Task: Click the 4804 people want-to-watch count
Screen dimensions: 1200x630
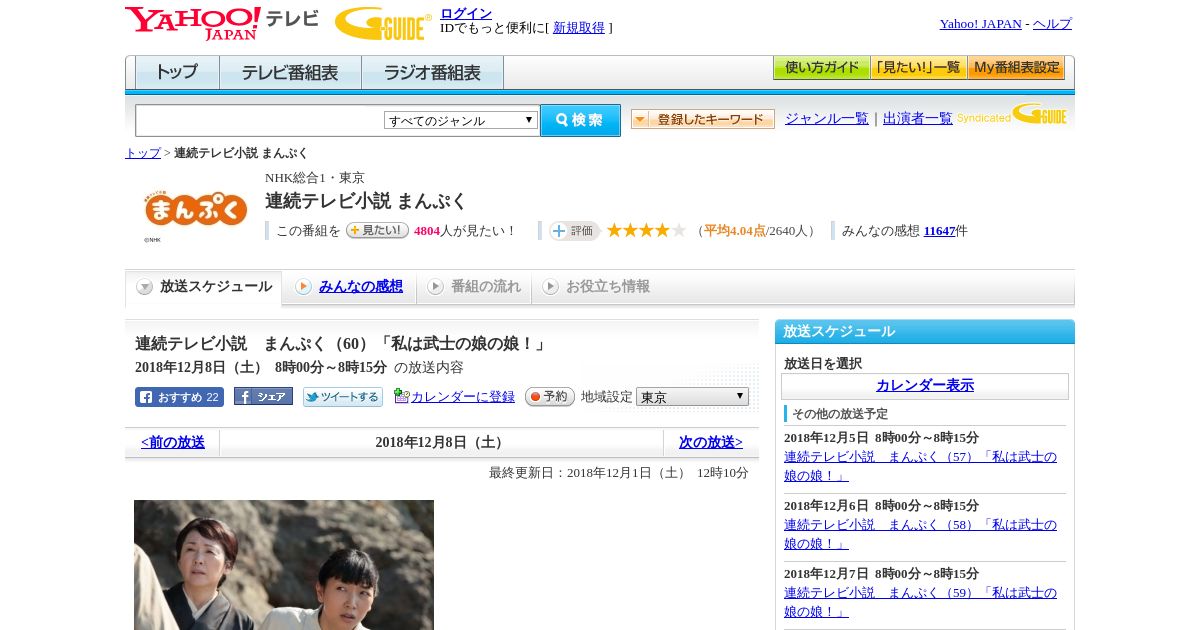Action: point(427,231)
